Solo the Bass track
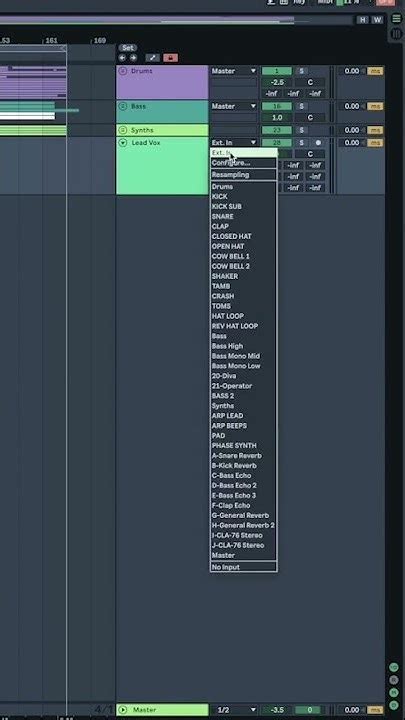This screenshot has width=405, height=720. (x=301, y=107)
